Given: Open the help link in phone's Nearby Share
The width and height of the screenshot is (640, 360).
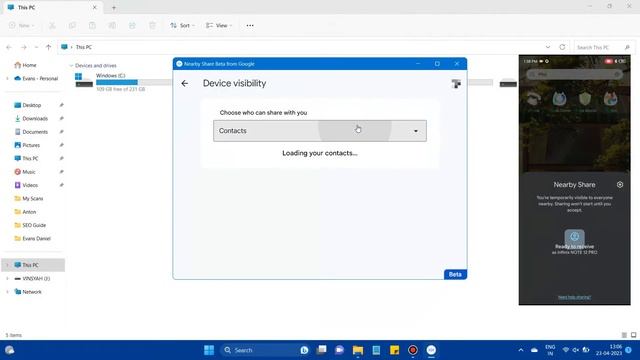Looking at the screenshot, I should [574, 297].
